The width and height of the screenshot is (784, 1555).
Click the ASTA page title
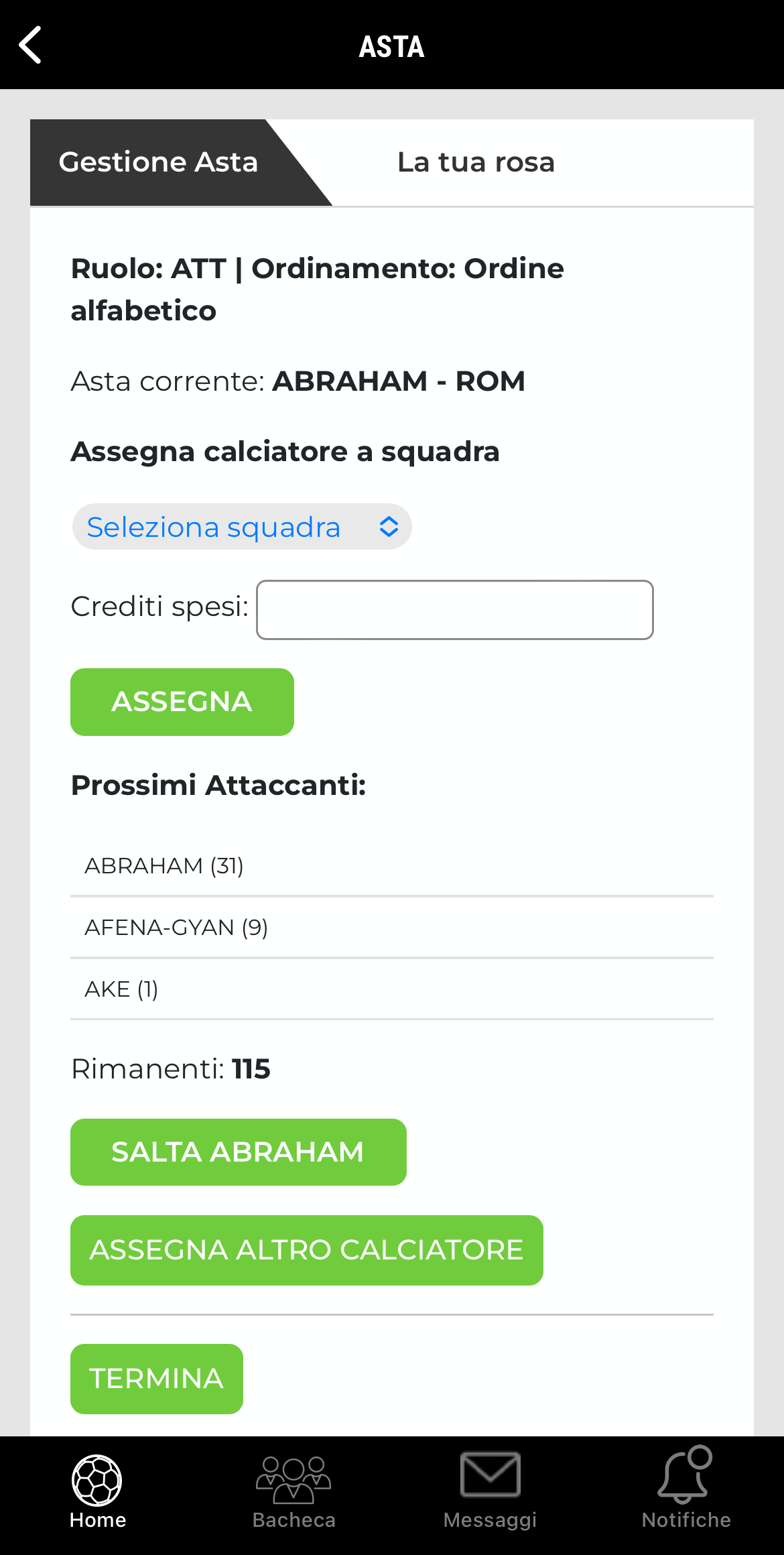391,47
